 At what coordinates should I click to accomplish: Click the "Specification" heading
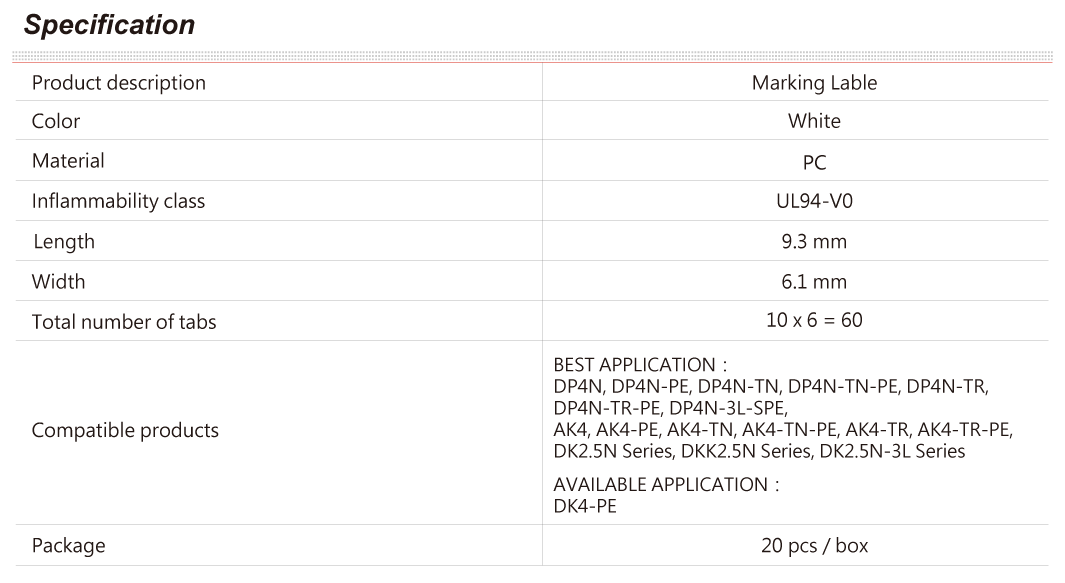click(x=109, y=24)
